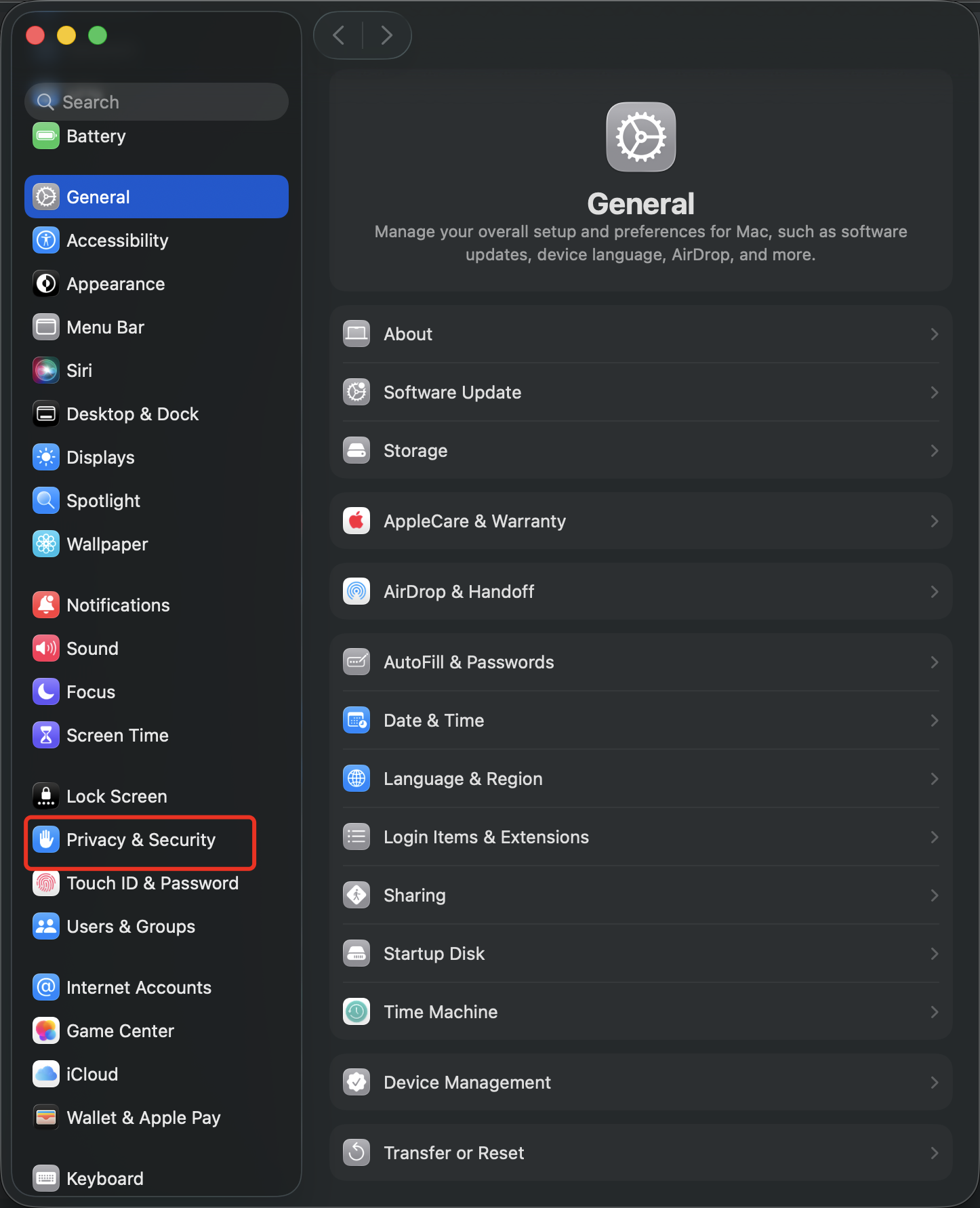This screenshot has width=980, height=1208.
Task: Click the Focus moon icon
Action: pos(46,692)
